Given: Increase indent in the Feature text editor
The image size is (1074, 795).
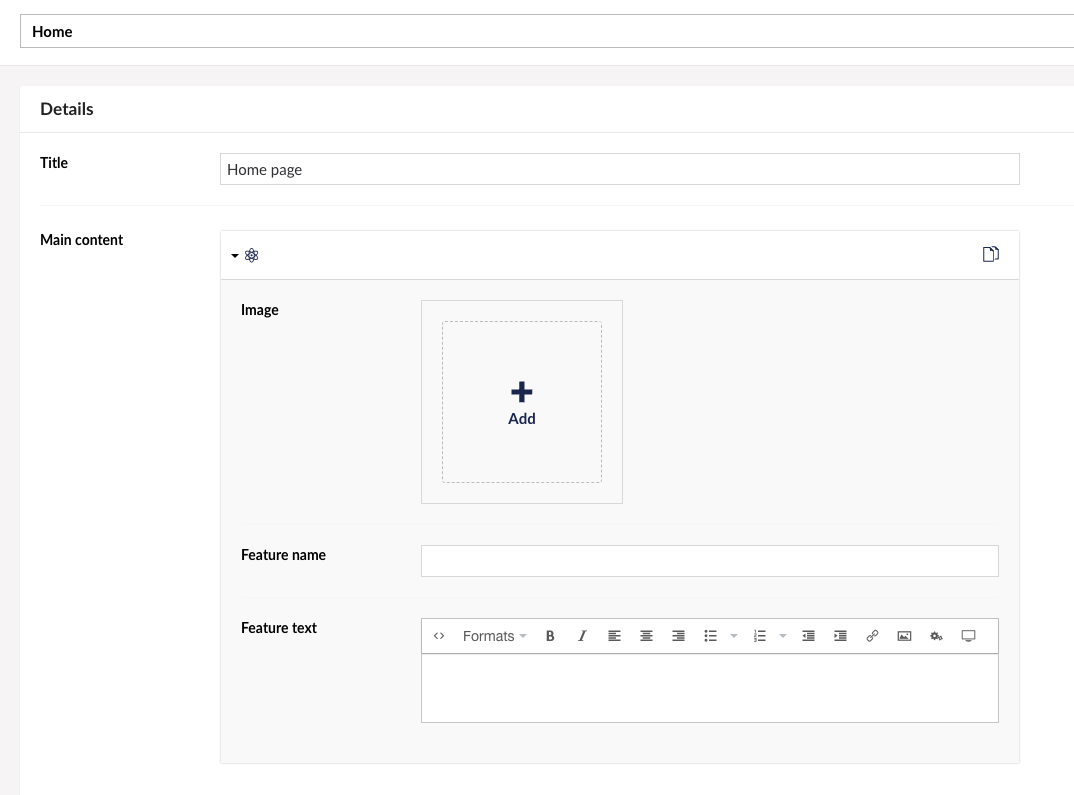Looking at the screenshot, I should (840, 636).
